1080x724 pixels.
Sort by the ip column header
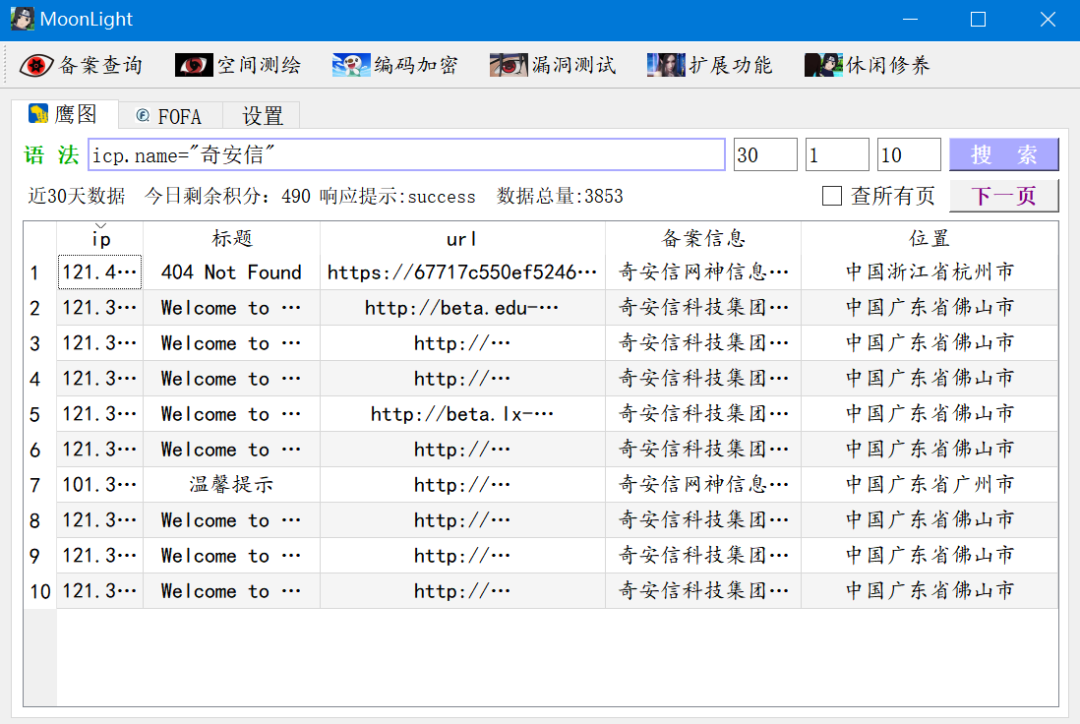pos(101,239)
